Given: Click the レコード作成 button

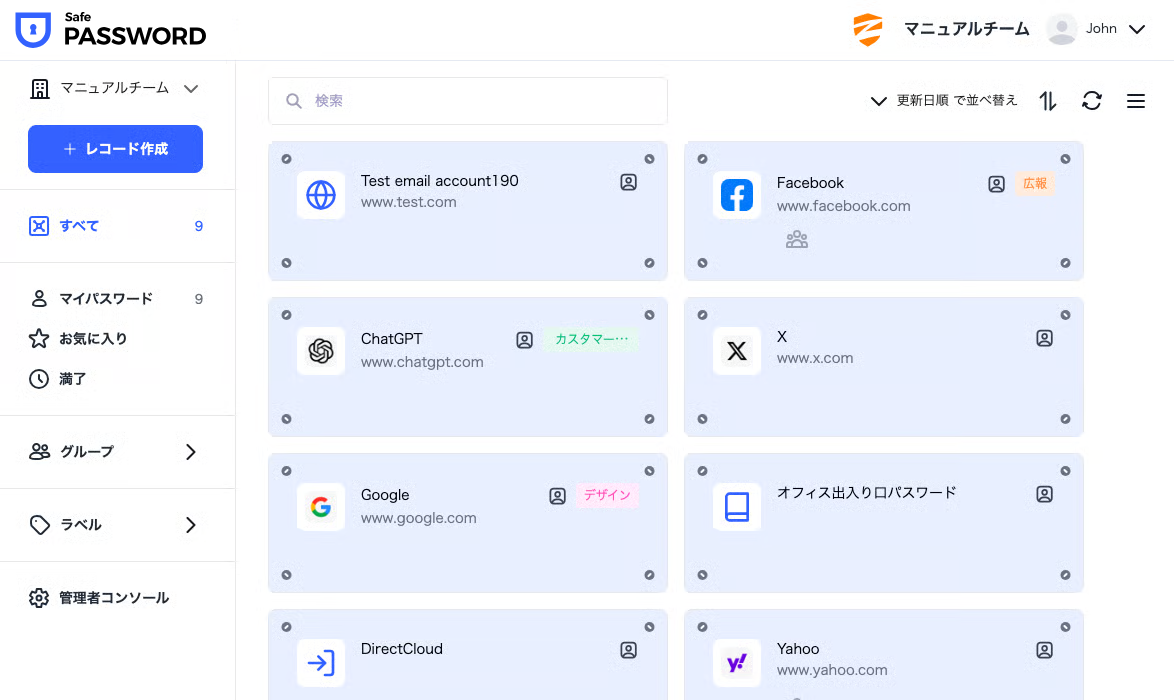Looking at the screenshot, I should point(115,149).
